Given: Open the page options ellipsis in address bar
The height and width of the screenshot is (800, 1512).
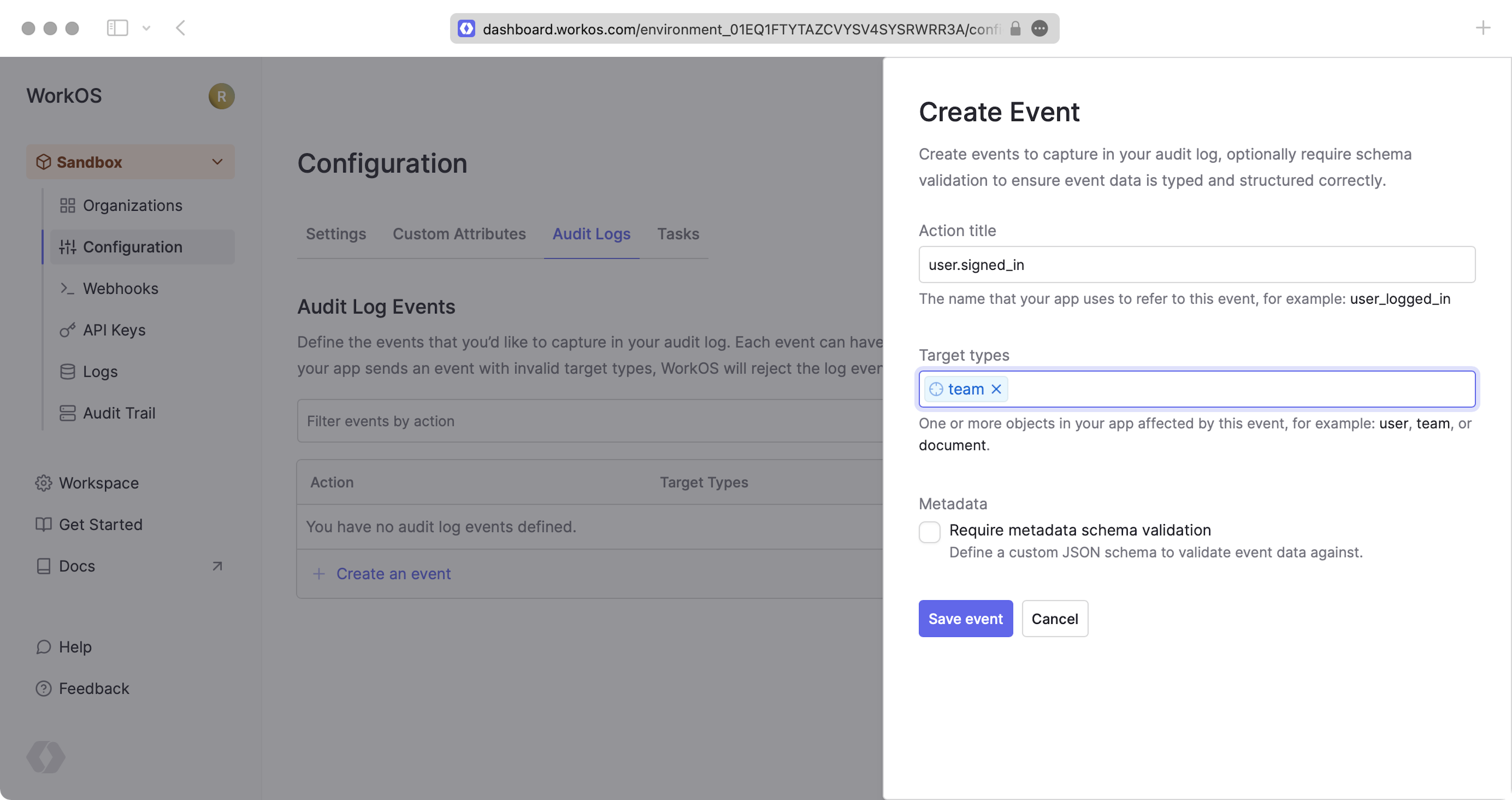Looking at the screenshot, I should pos(1039,28).
